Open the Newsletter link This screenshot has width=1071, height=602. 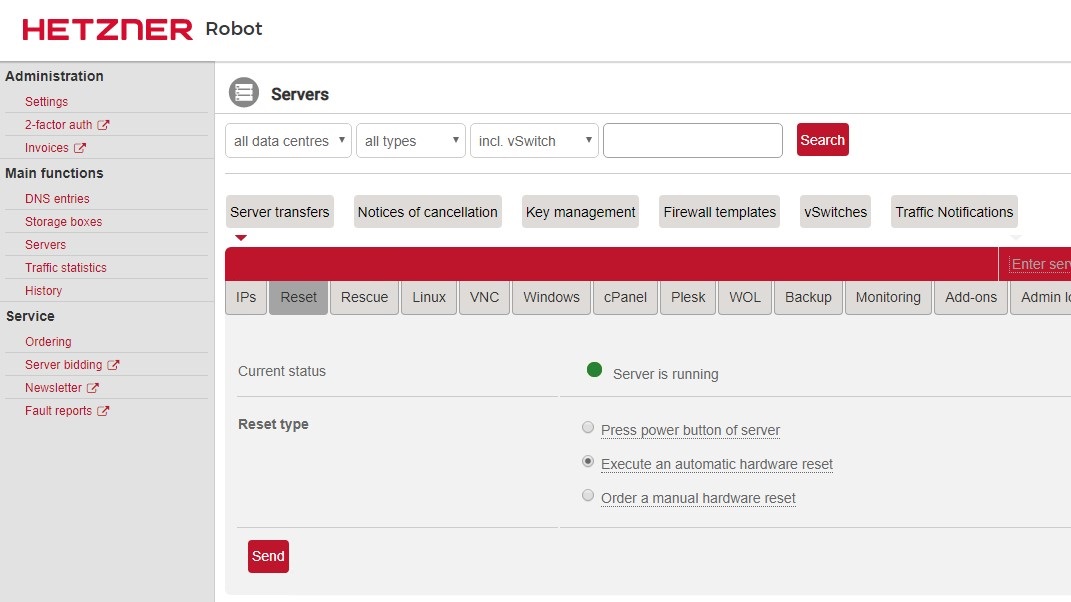[53, 388]
